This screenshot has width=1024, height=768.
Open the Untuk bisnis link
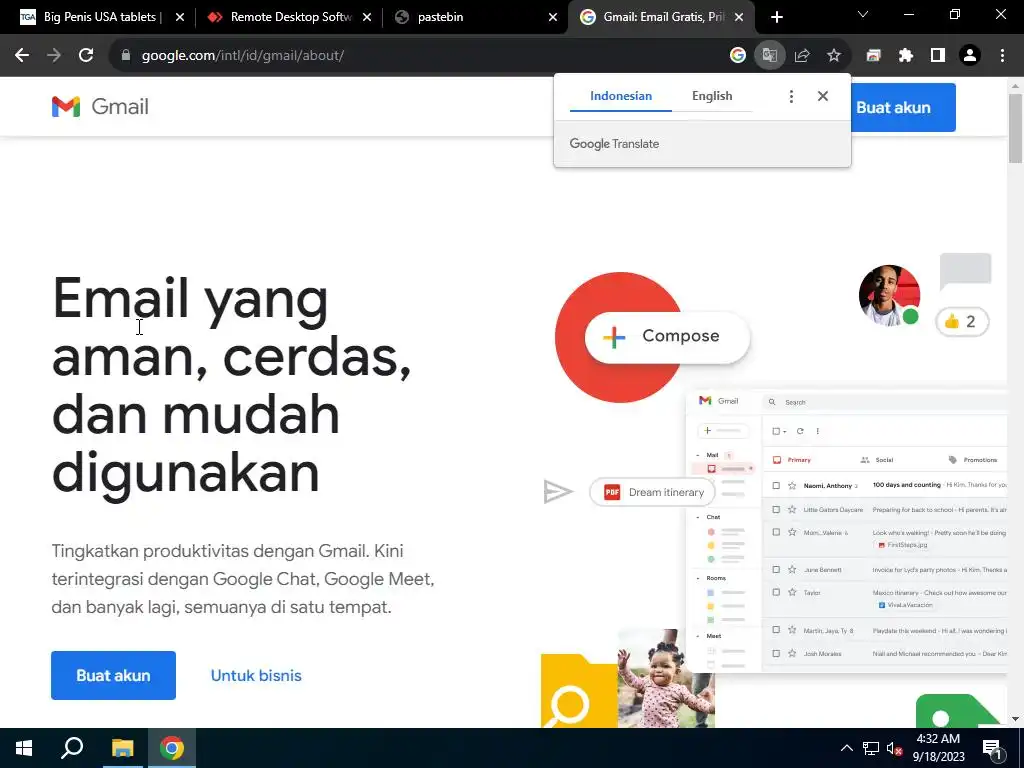click(x=256, y=675)
